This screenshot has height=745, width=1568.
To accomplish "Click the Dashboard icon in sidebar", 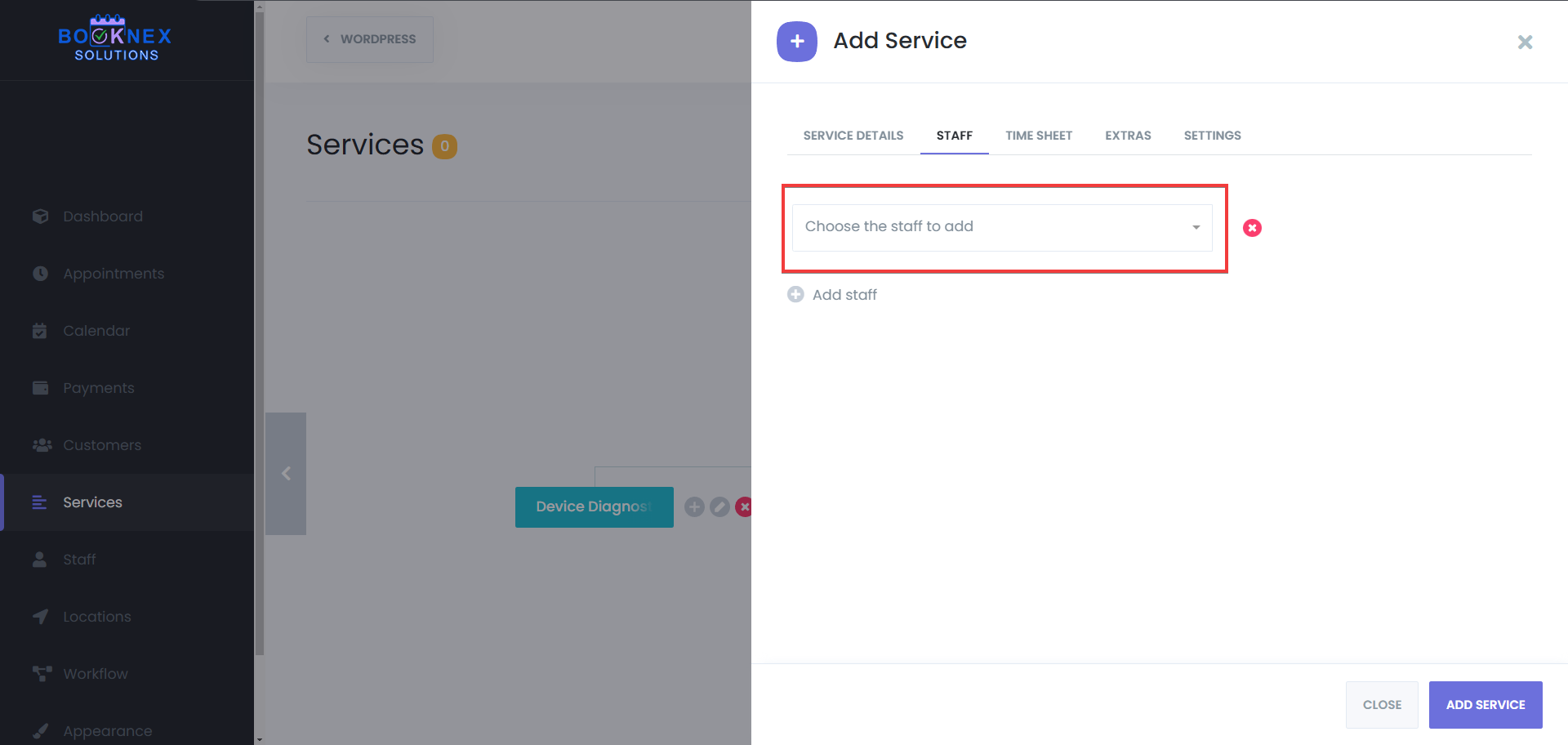I will (x=40, y=216).
